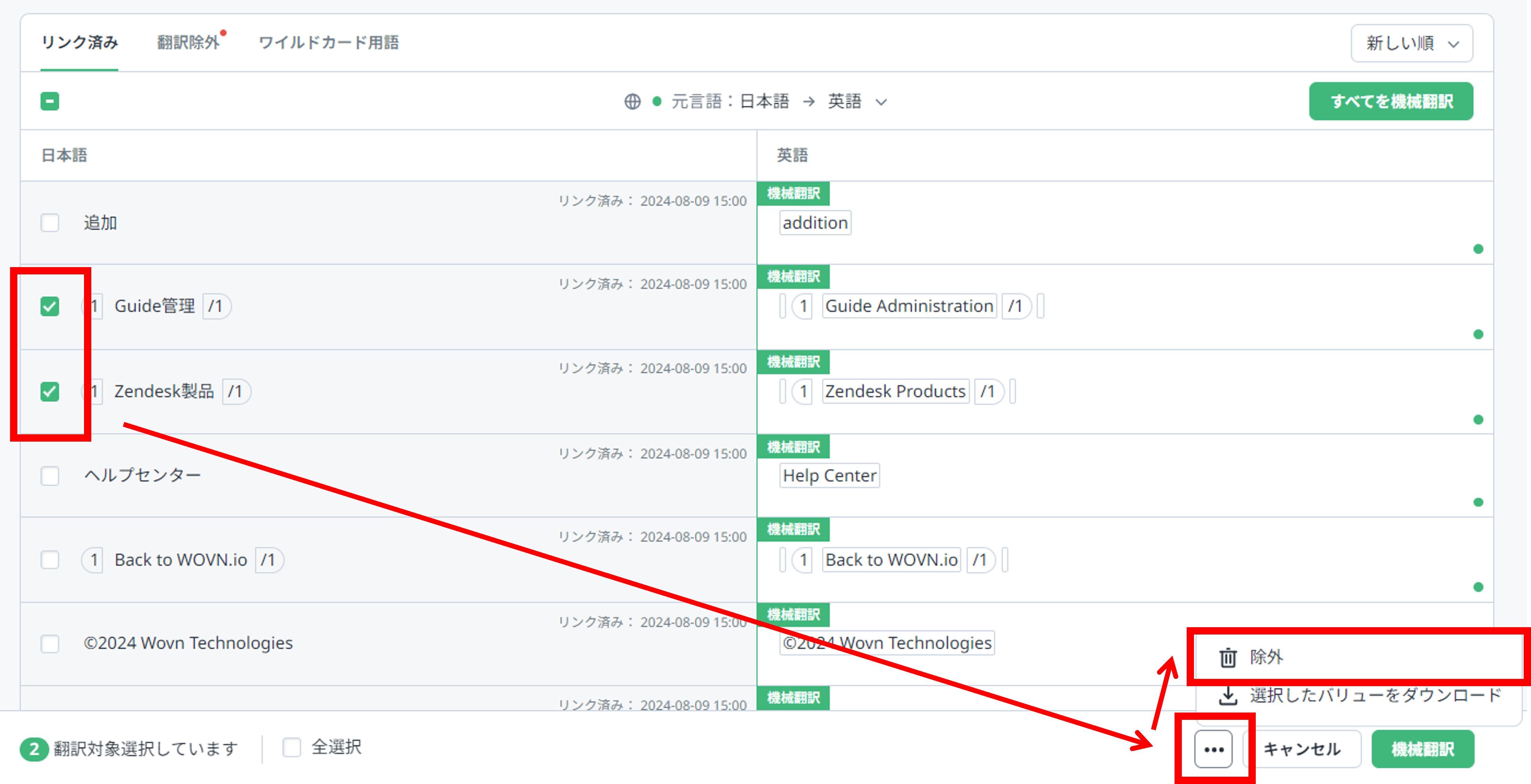
Task: Check the 全選択 checkbox
Action: 292,747
